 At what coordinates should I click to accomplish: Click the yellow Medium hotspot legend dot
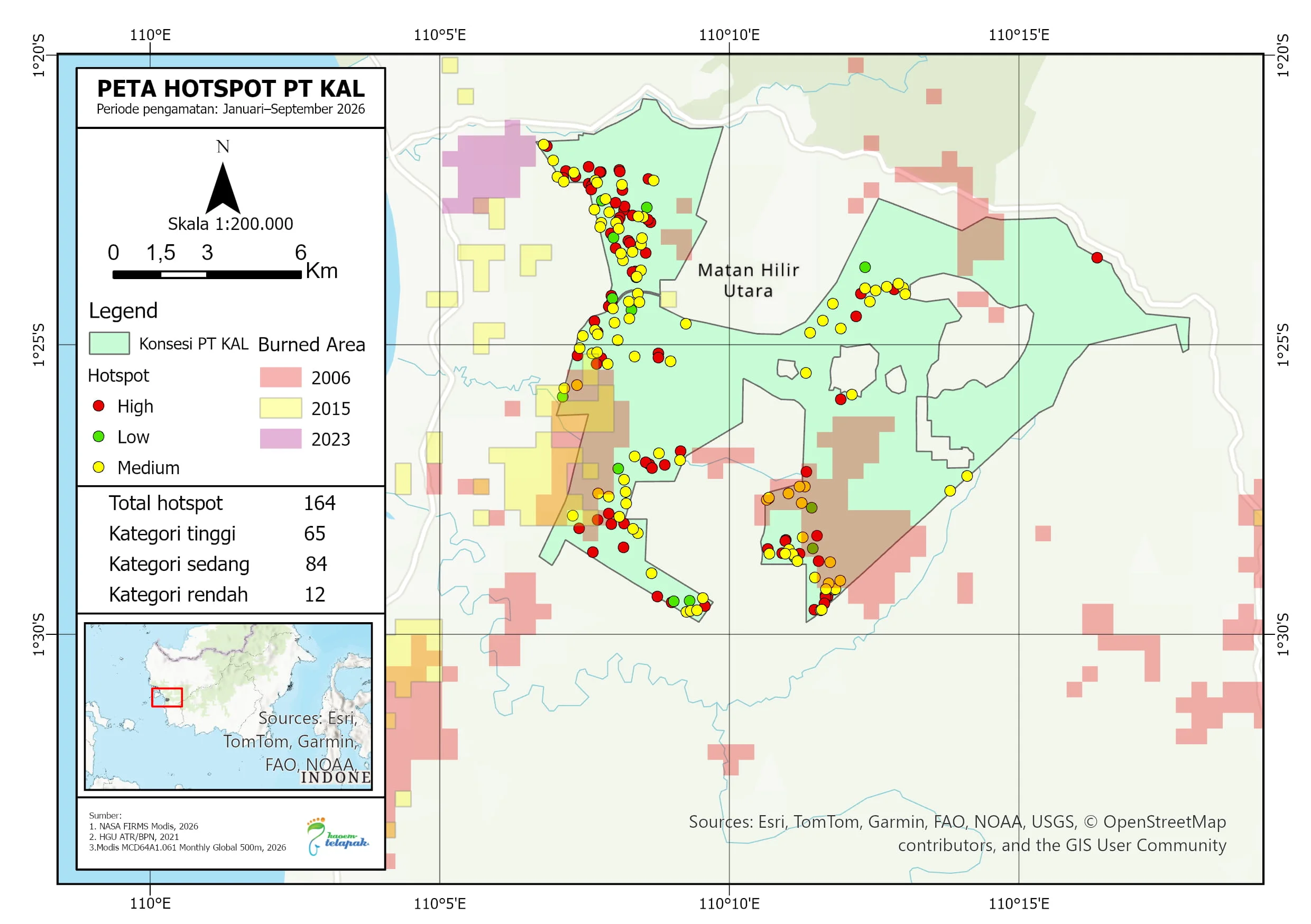[x=98, y=468]
